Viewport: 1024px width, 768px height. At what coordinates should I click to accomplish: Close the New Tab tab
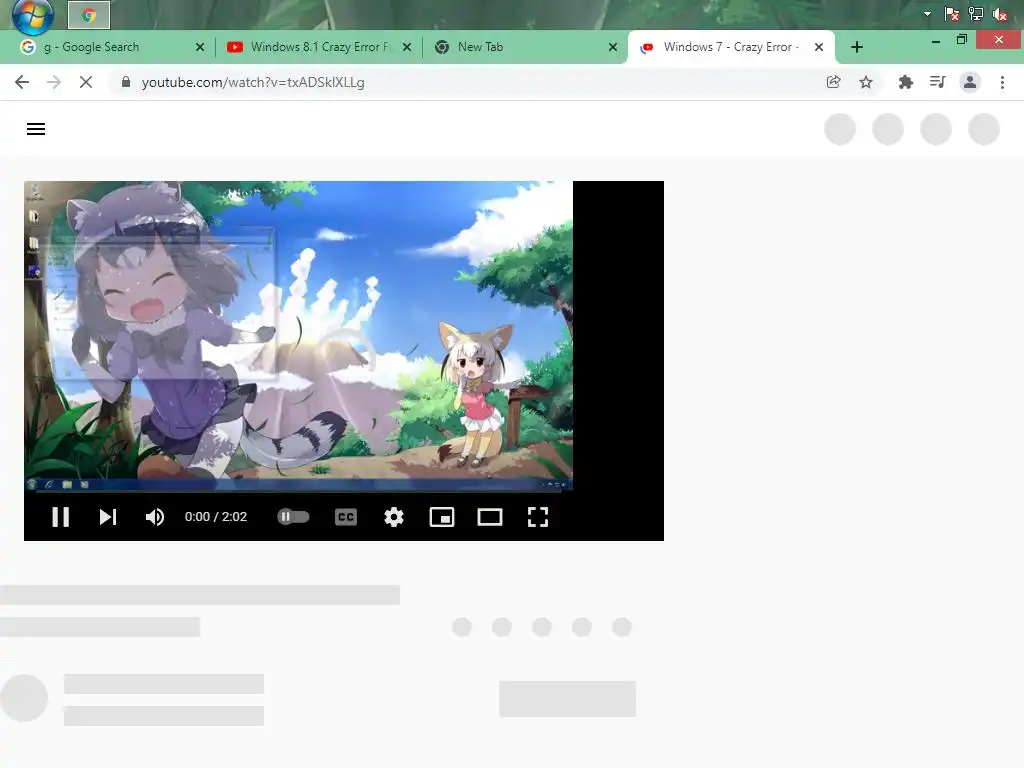click(613, 47)
